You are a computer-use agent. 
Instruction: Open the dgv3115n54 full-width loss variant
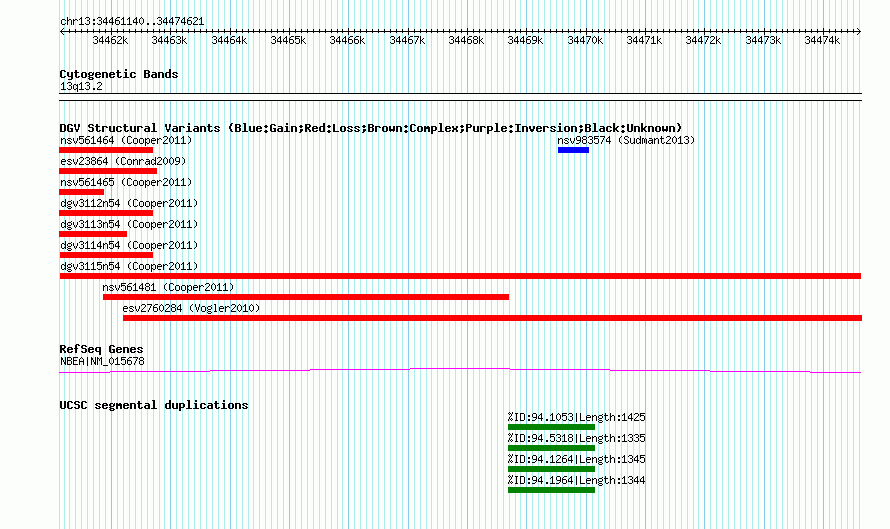pos(460,276)
